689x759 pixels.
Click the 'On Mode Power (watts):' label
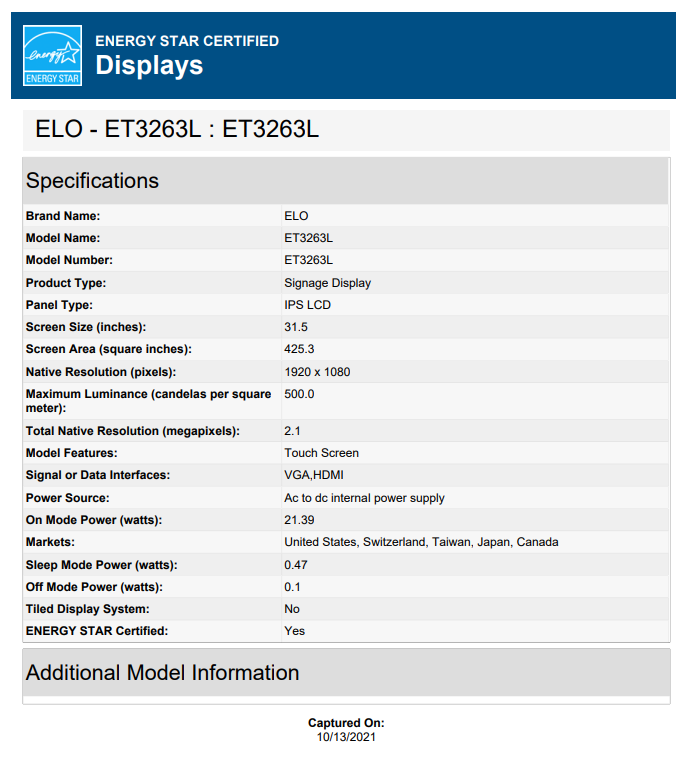94,520
